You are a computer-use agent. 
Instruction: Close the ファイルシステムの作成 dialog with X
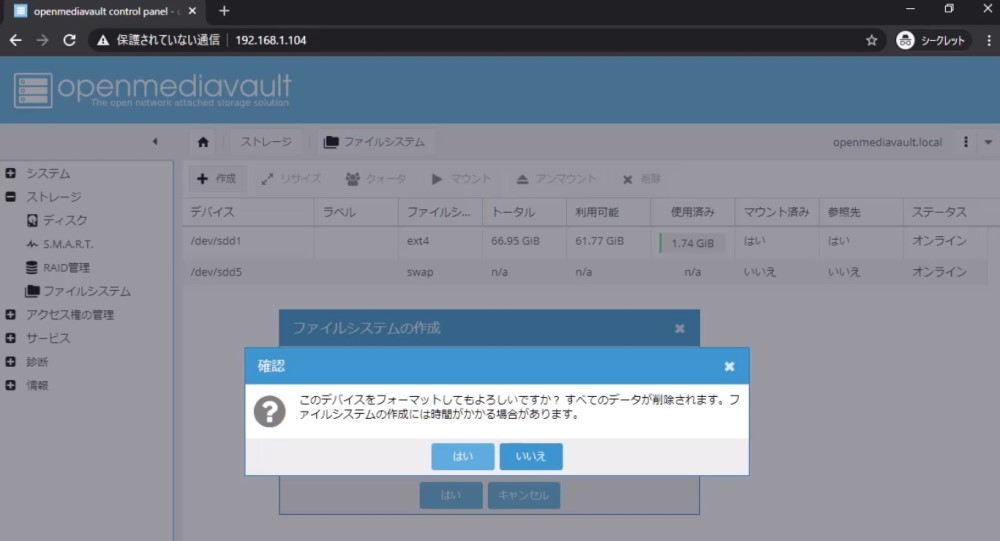point(680,328)
